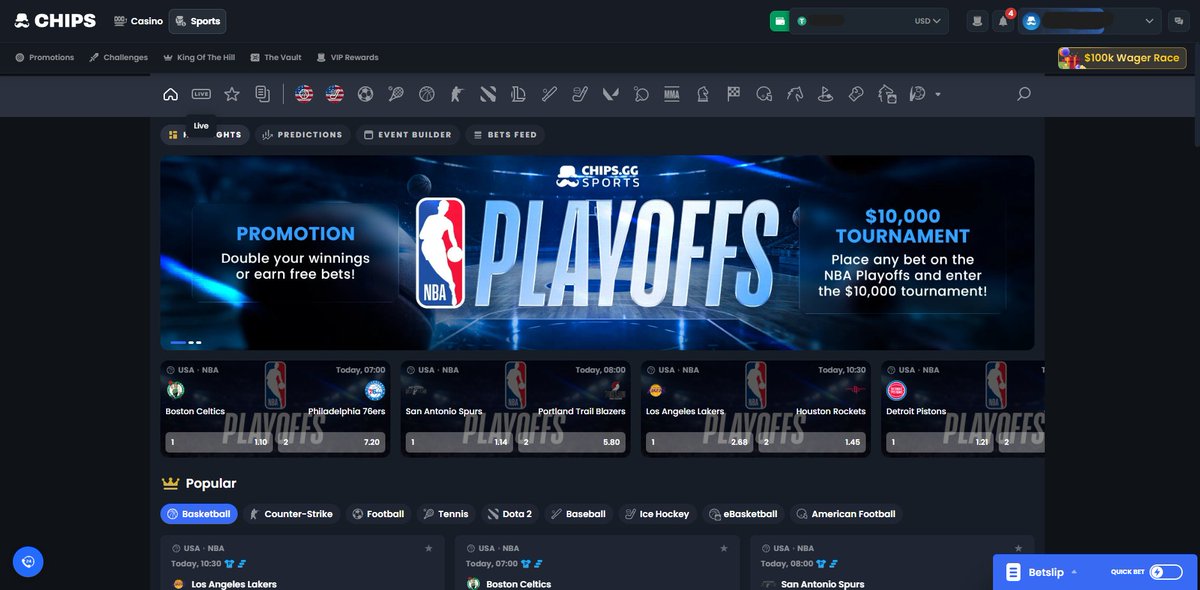
Task: Select the Counter-Strike soldier icon
Action: (x=457, y=94)
